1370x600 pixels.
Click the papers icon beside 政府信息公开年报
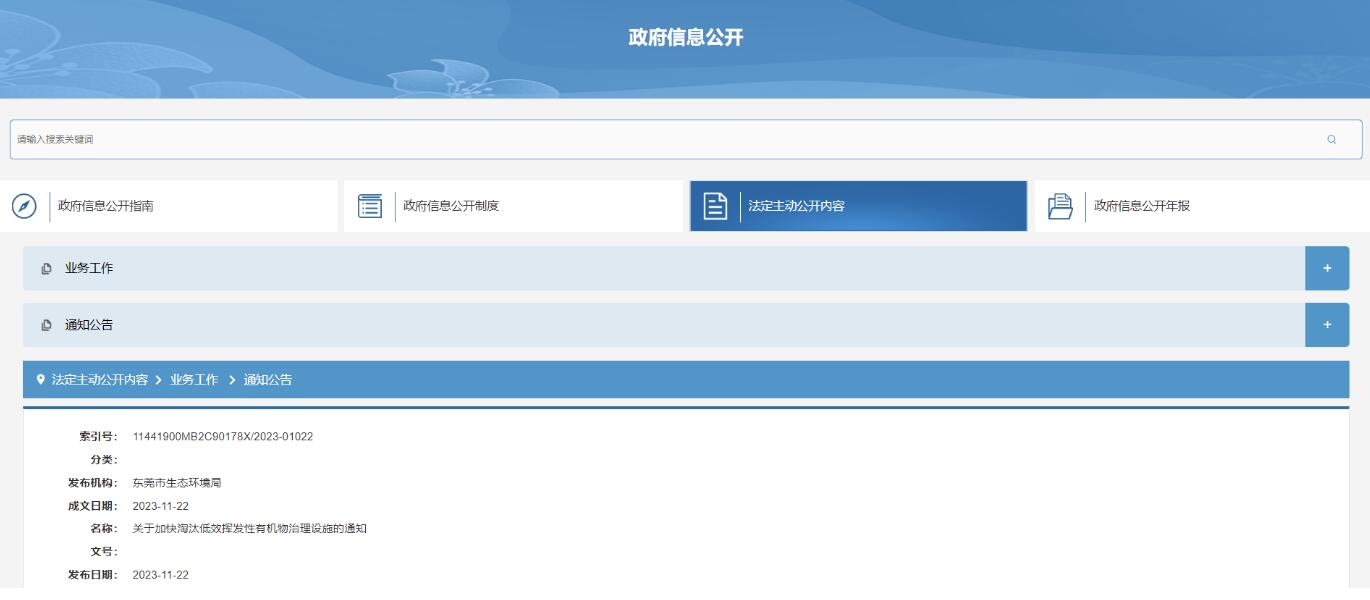[1060, 206]
